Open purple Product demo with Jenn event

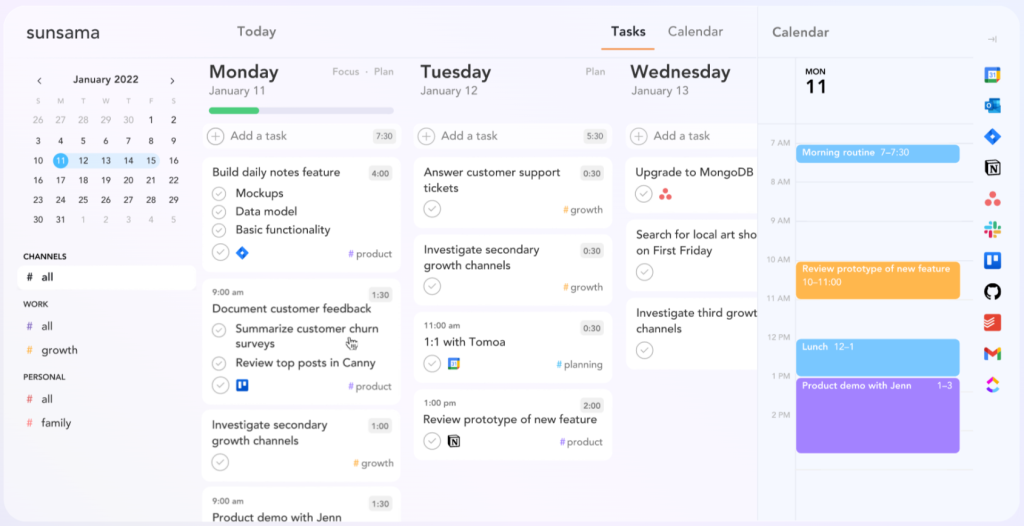click(x=878, y=415)
